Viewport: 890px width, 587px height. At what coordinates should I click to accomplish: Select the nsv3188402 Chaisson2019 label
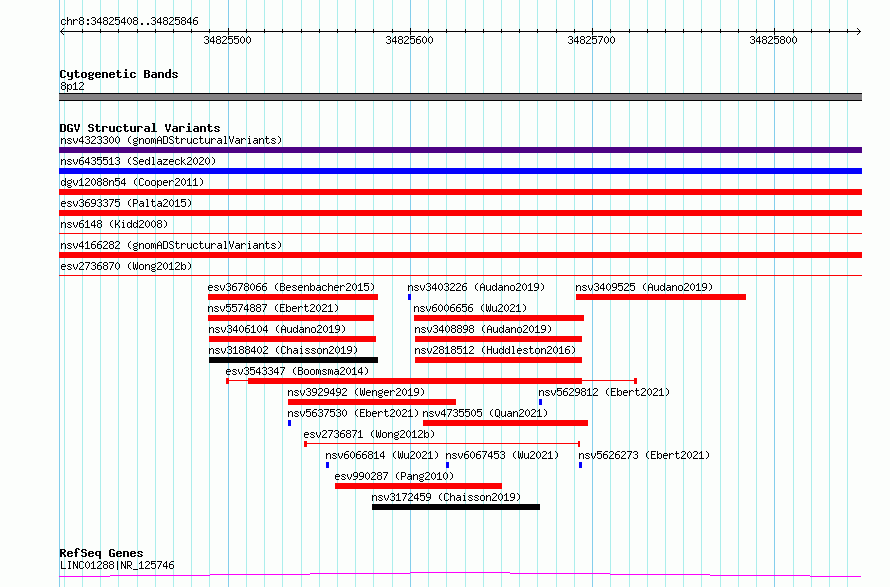coord(283,350)
